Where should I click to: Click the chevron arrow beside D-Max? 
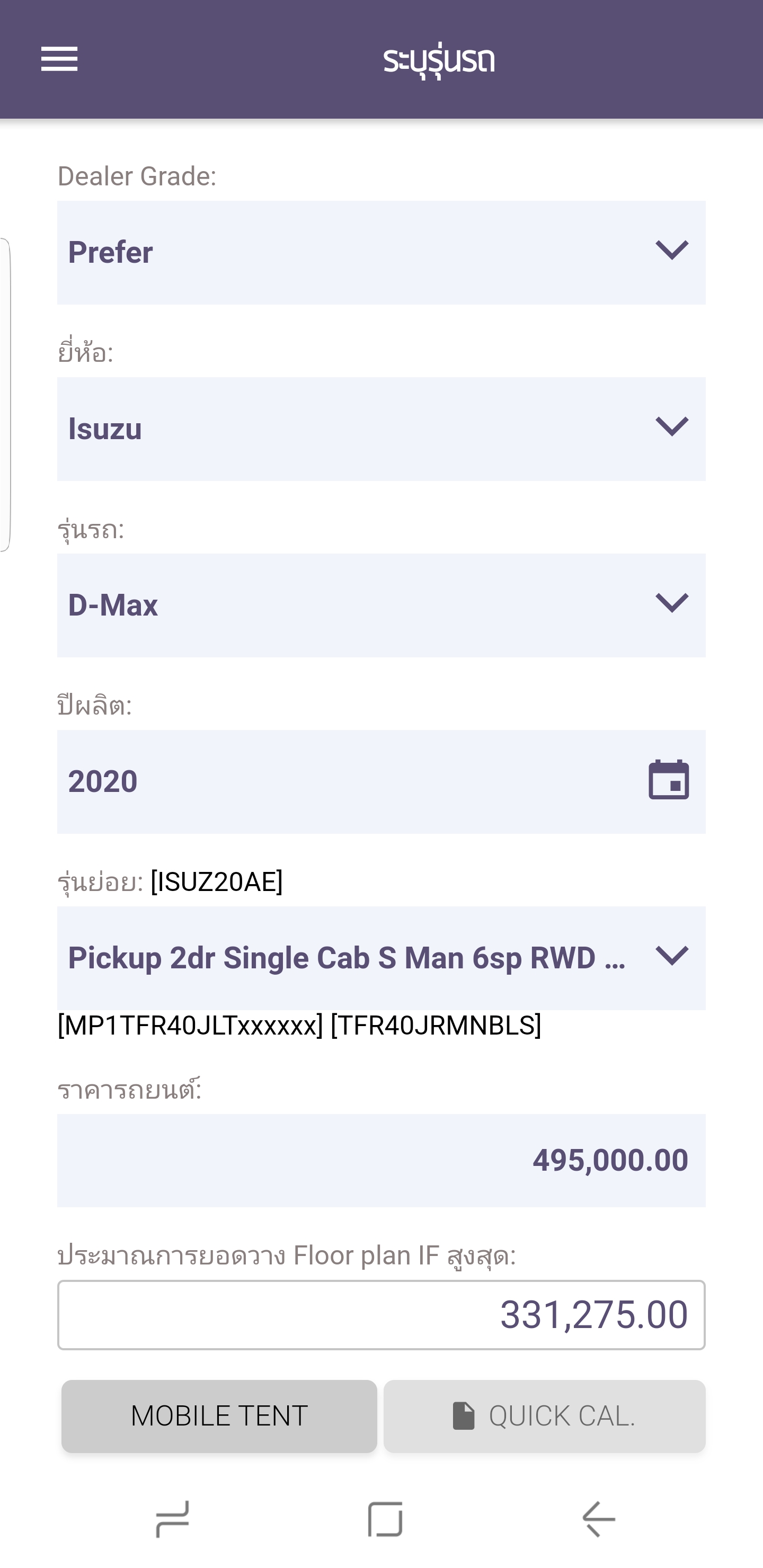pos(672,603)
